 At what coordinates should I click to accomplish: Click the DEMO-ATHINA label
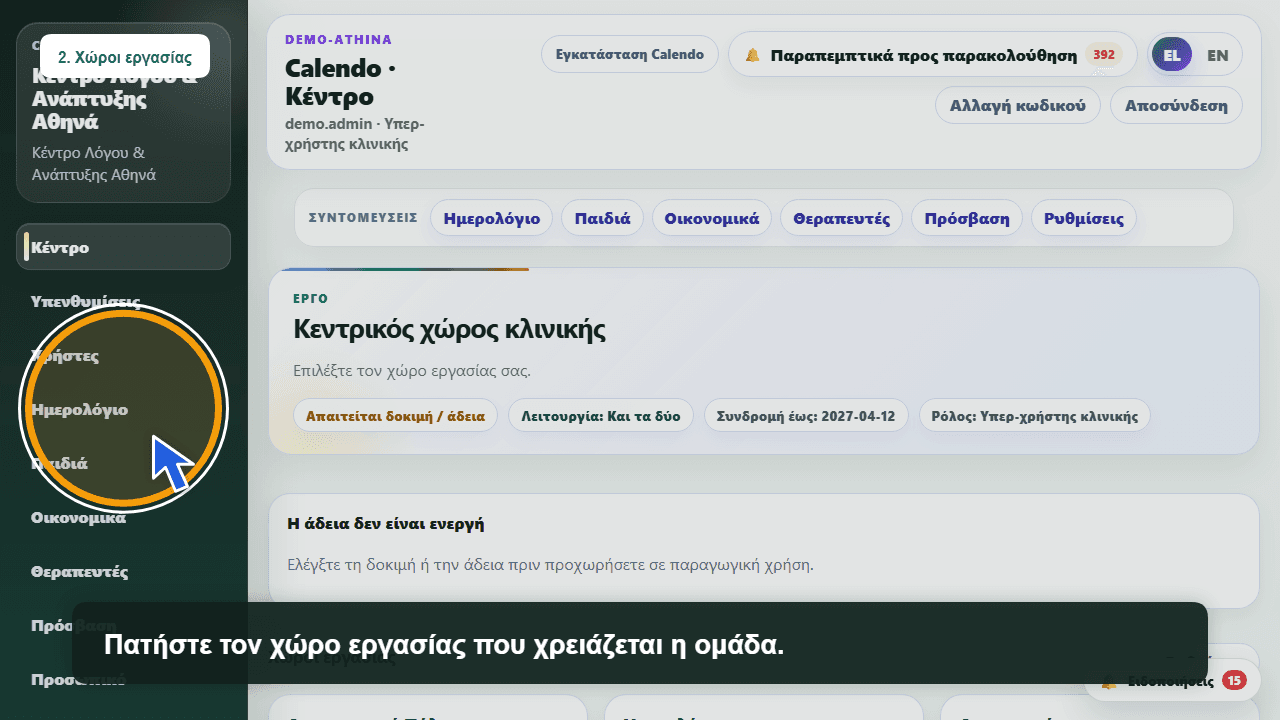(338, 40)
